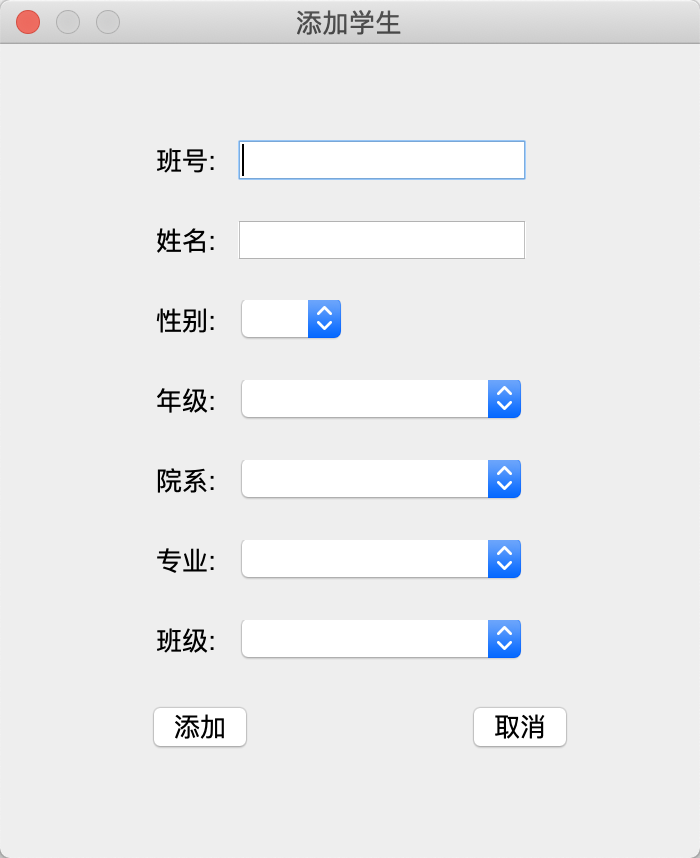Click the red close button

point(26,21)
